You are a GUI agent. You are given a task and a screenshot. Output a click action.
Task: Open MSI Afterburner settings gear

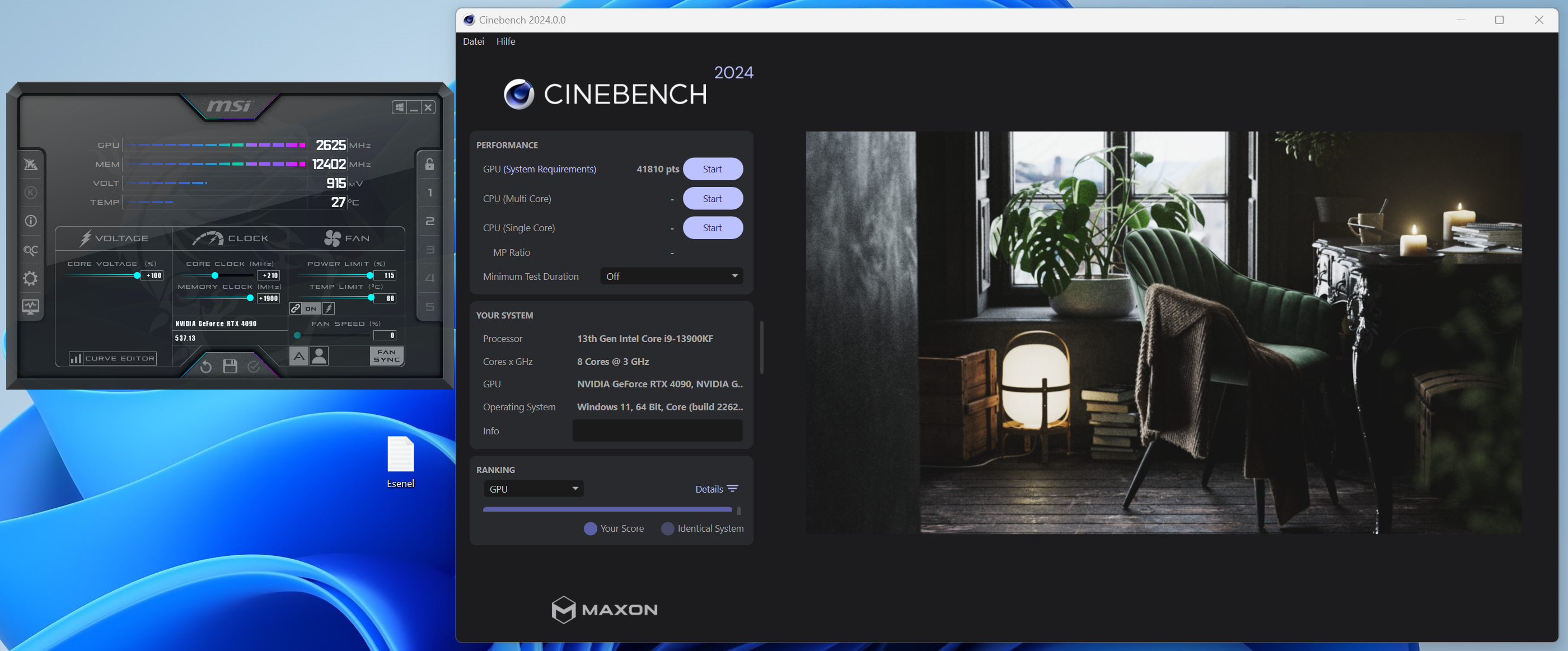pos(30,279)
